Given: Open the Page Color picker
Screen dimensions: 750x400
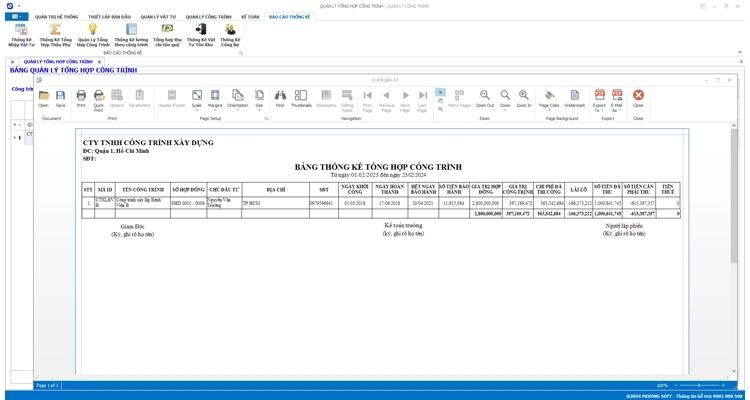Looking at the screenshot, I should click(549, 98).
